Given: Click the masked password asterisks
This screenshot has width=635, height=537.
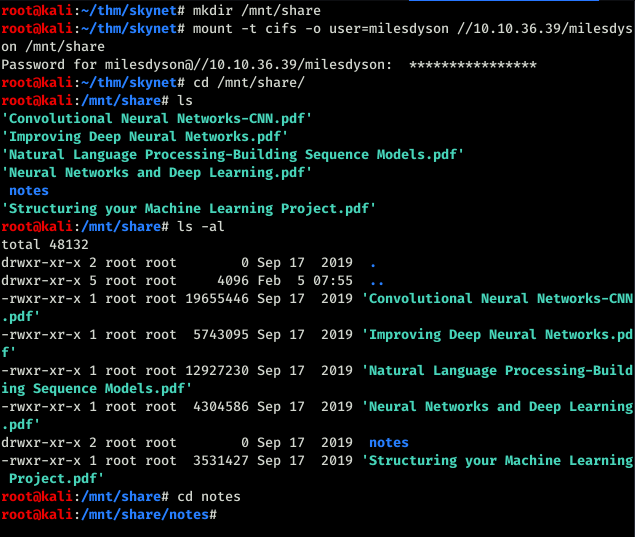Looking at the screenshot, I should point(473,65).
